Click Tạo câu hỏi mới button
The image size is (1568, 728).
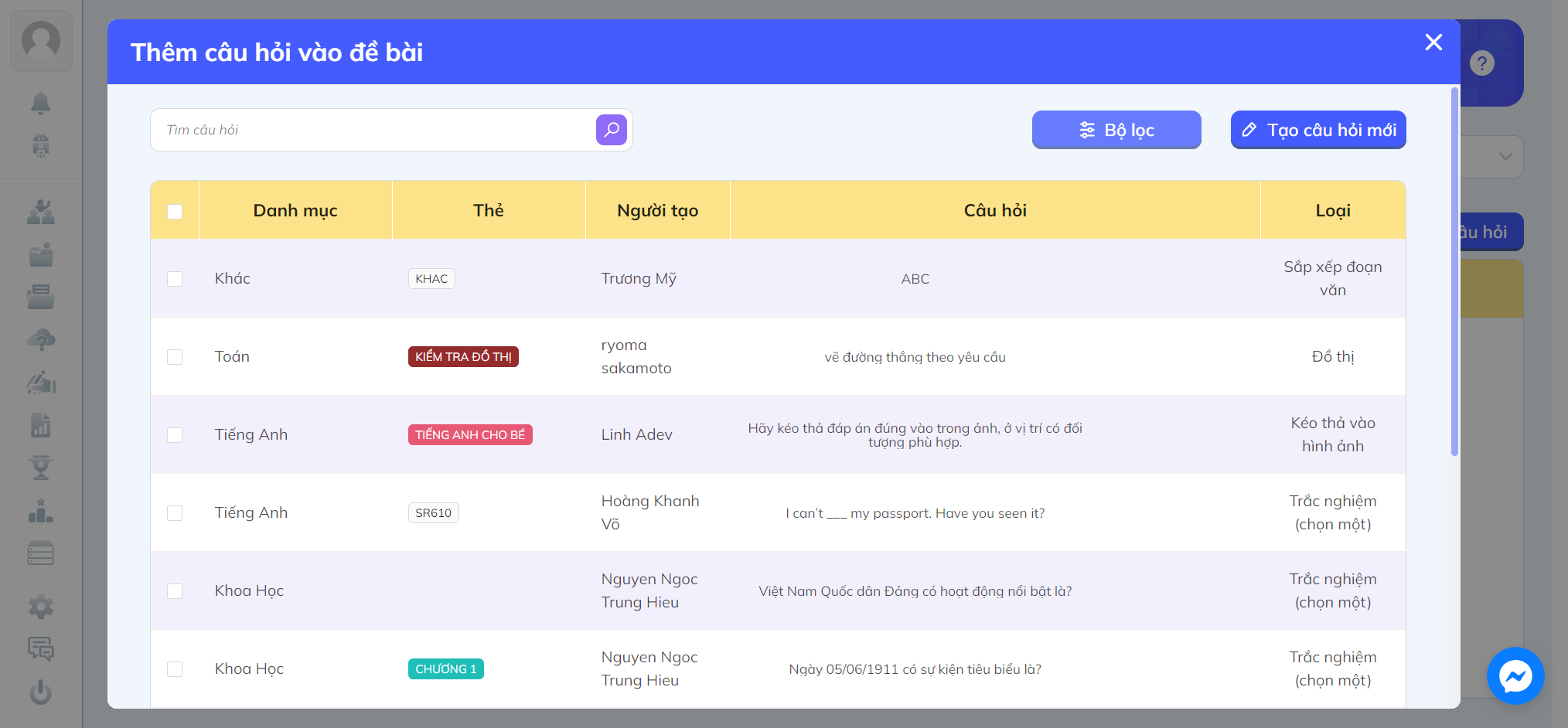point(1318,130)
